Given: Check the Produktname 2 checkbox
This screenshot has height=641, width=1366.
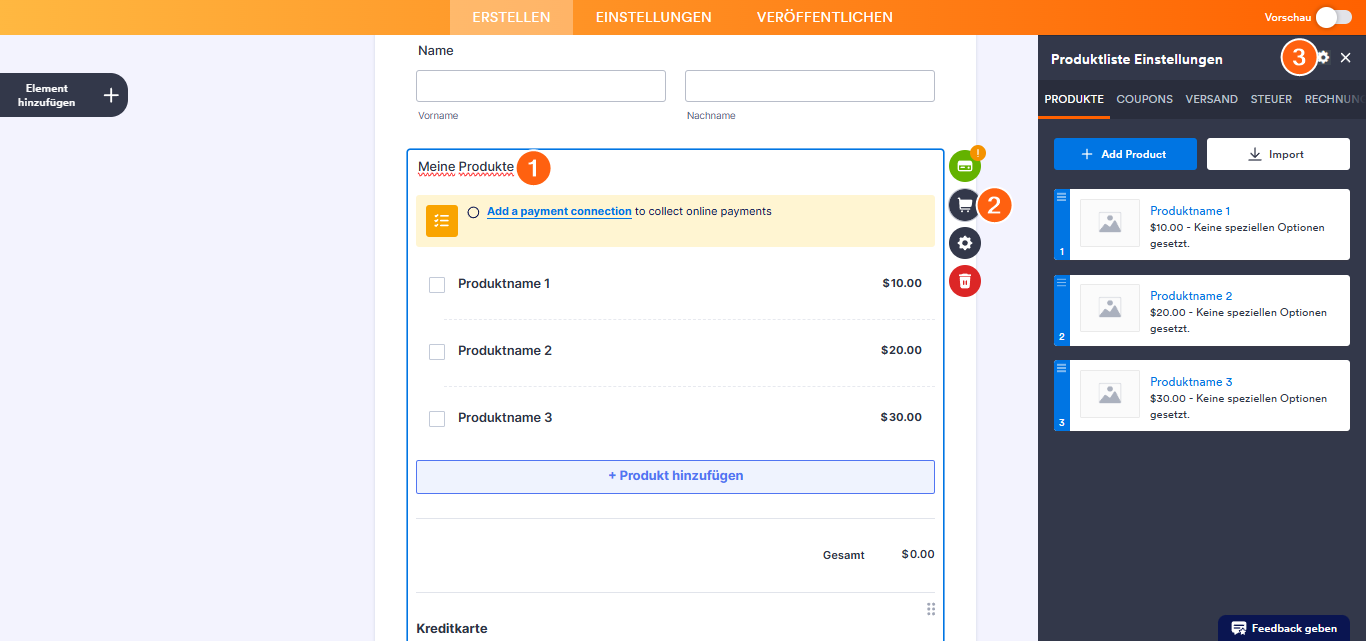Looking at the screenshot, I should pyautogui.click(x=437, y=351).
